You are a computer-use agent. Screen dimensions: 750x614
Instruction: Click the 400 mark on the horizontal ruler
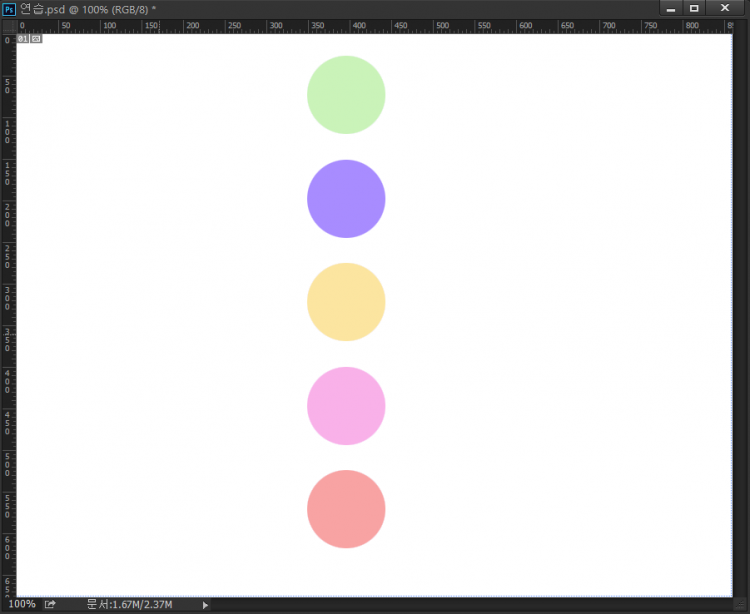(359, 25)
